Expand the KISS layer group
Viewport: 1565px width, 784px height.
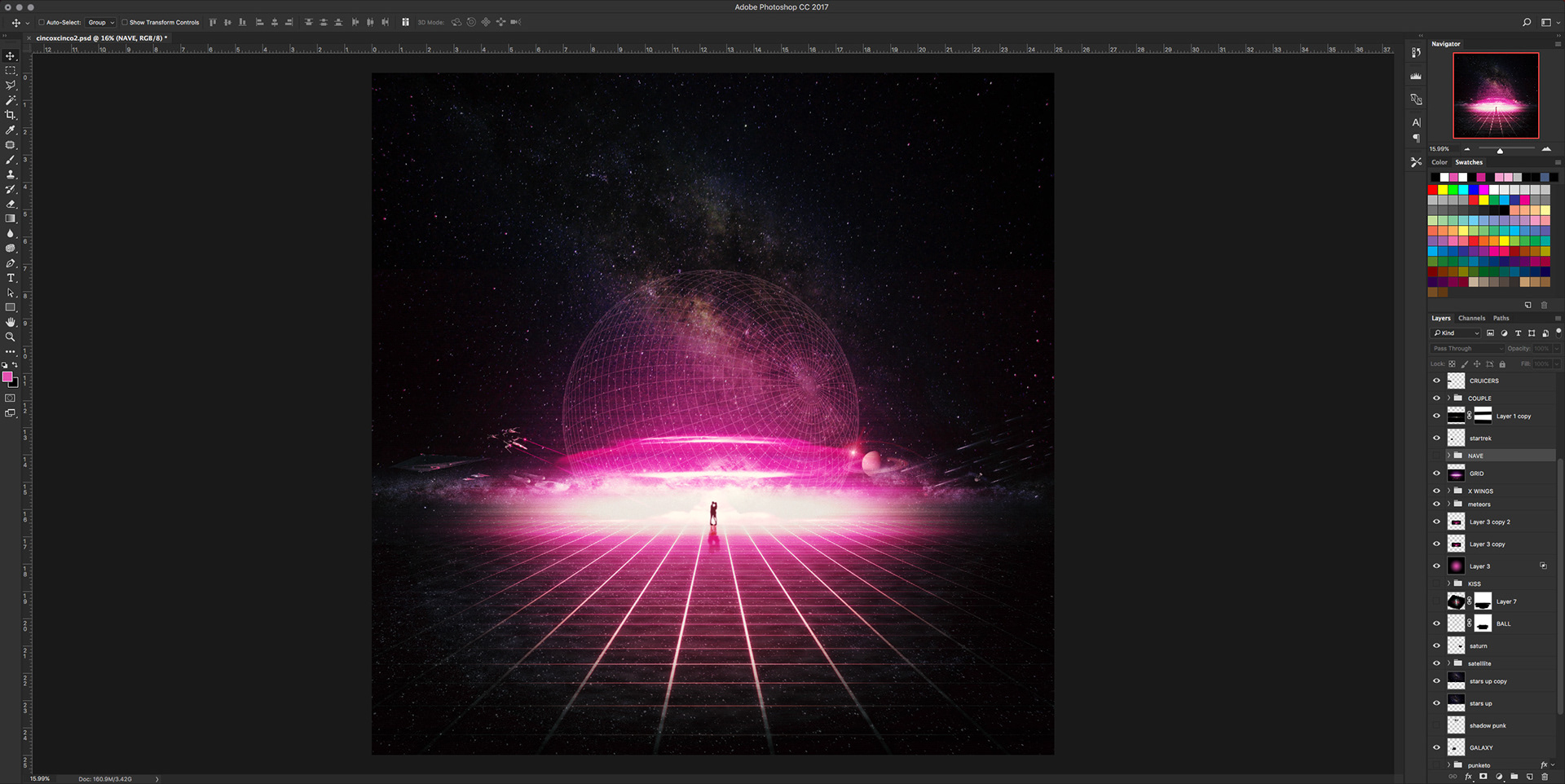click(x=1449, y=584)
